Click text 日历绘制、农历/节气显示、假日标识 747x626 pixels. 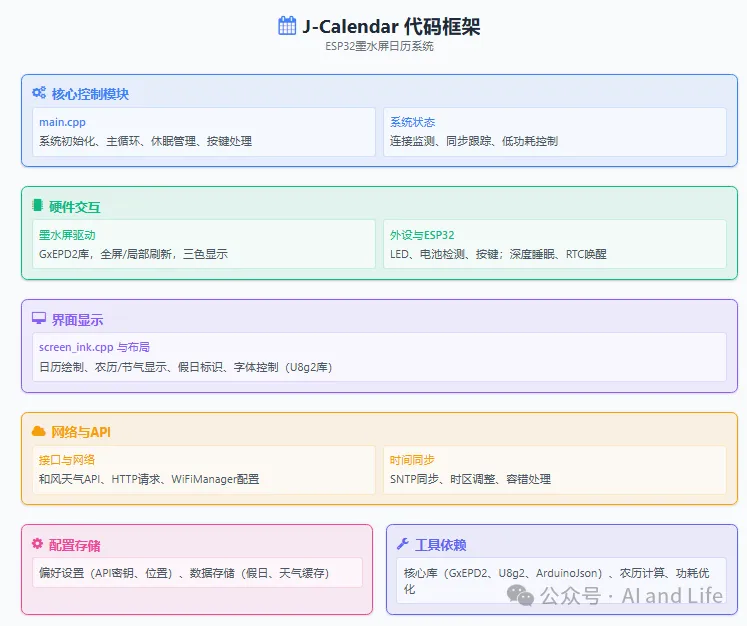coord(131,367)
